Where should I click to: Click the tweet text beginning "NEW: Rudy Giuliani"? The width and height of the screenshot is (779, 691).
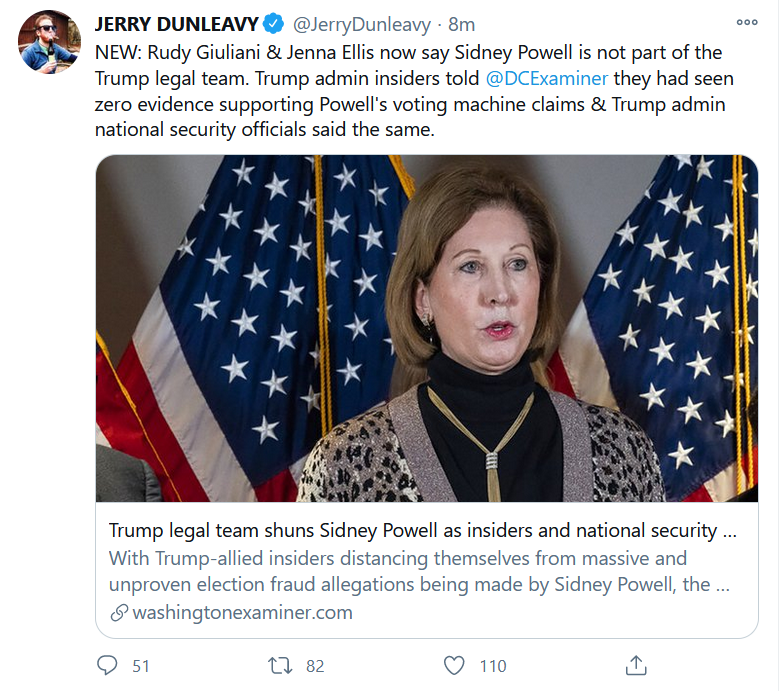408,90
